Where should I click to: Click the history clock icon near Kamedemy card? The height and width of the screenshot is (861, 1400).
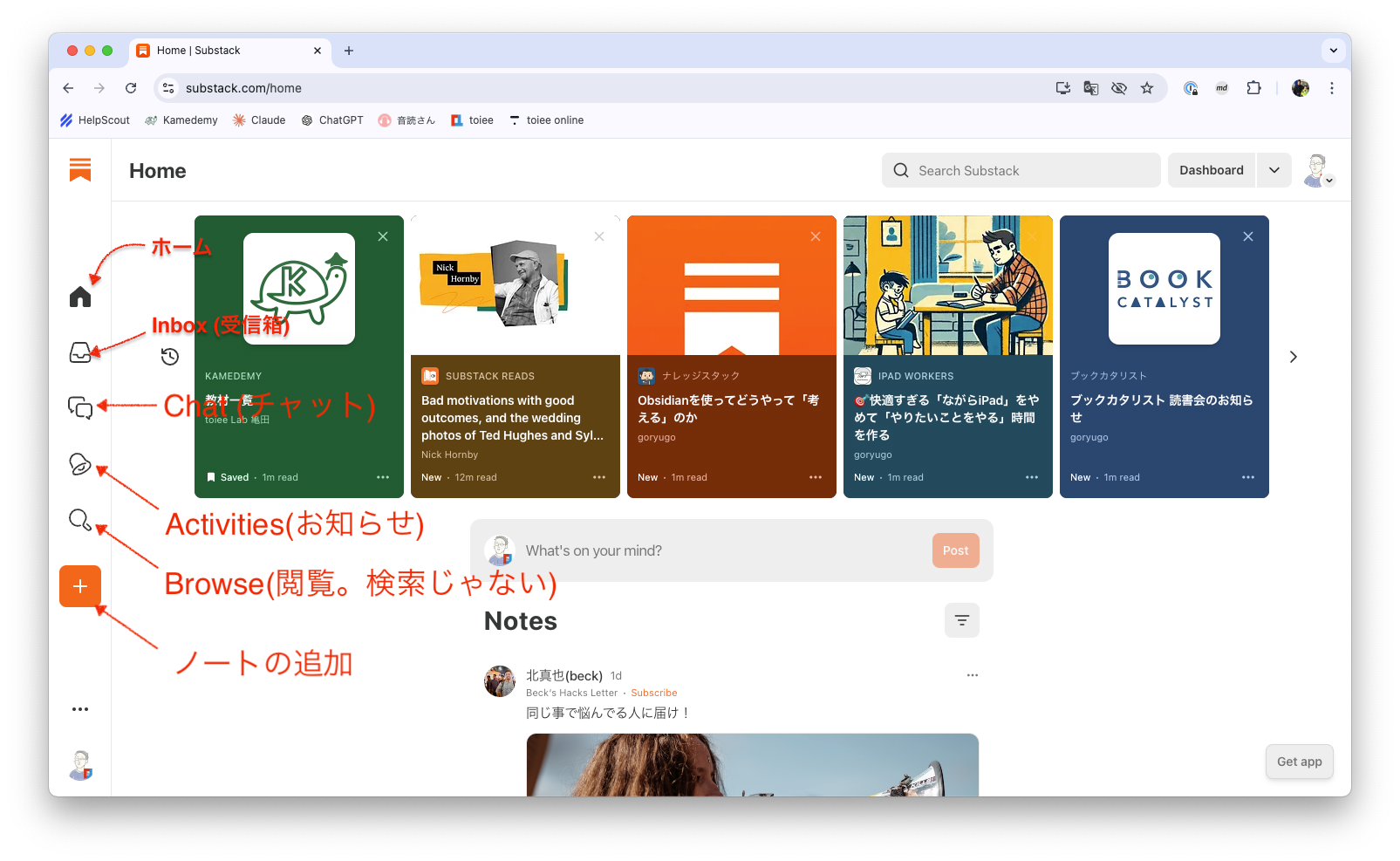(x=170, y=356)
